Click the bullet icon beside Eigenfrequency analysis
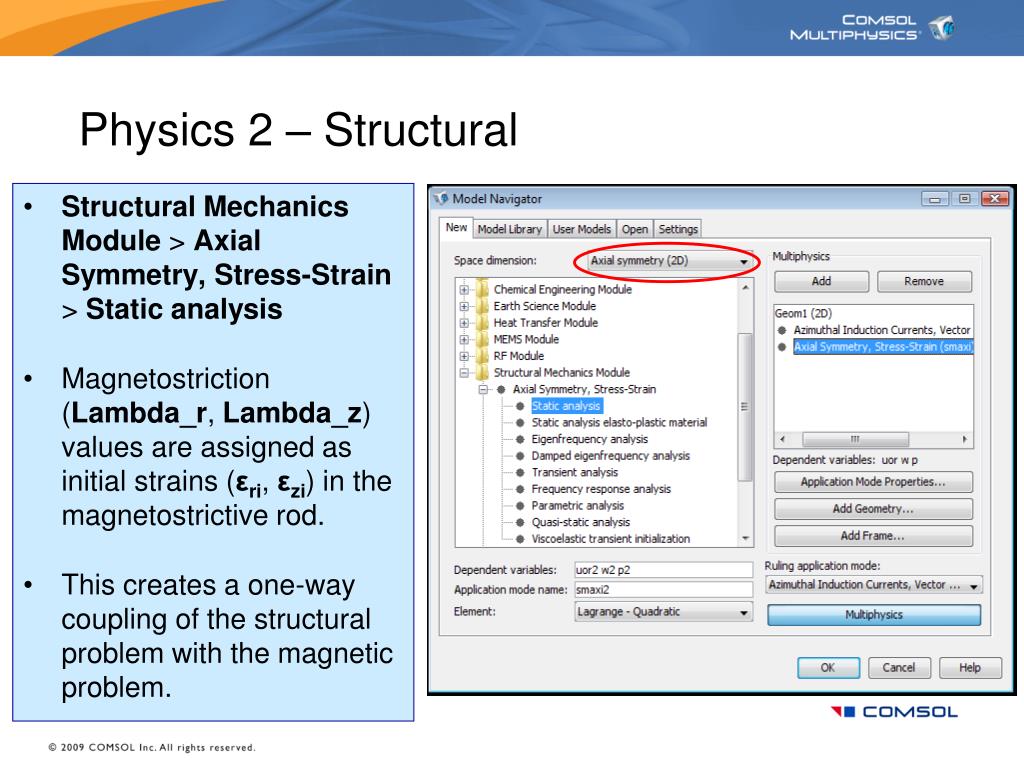1024x768 pixels. [520, 440]
